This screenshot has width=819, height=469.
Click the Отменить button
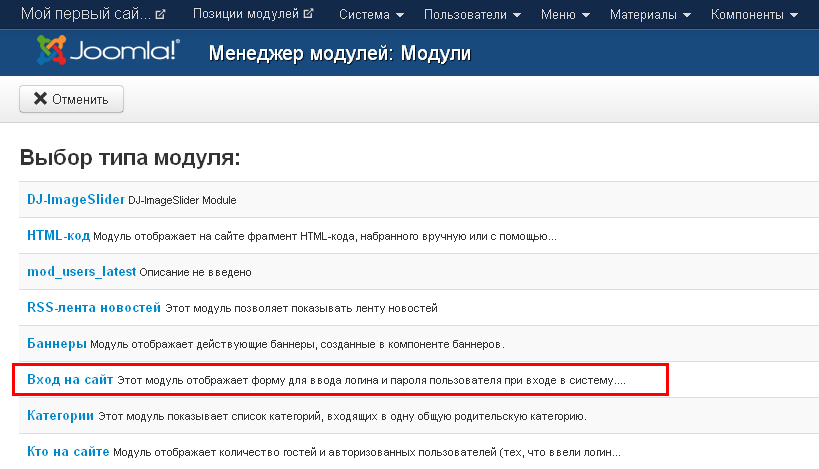[x=72, y=99]
